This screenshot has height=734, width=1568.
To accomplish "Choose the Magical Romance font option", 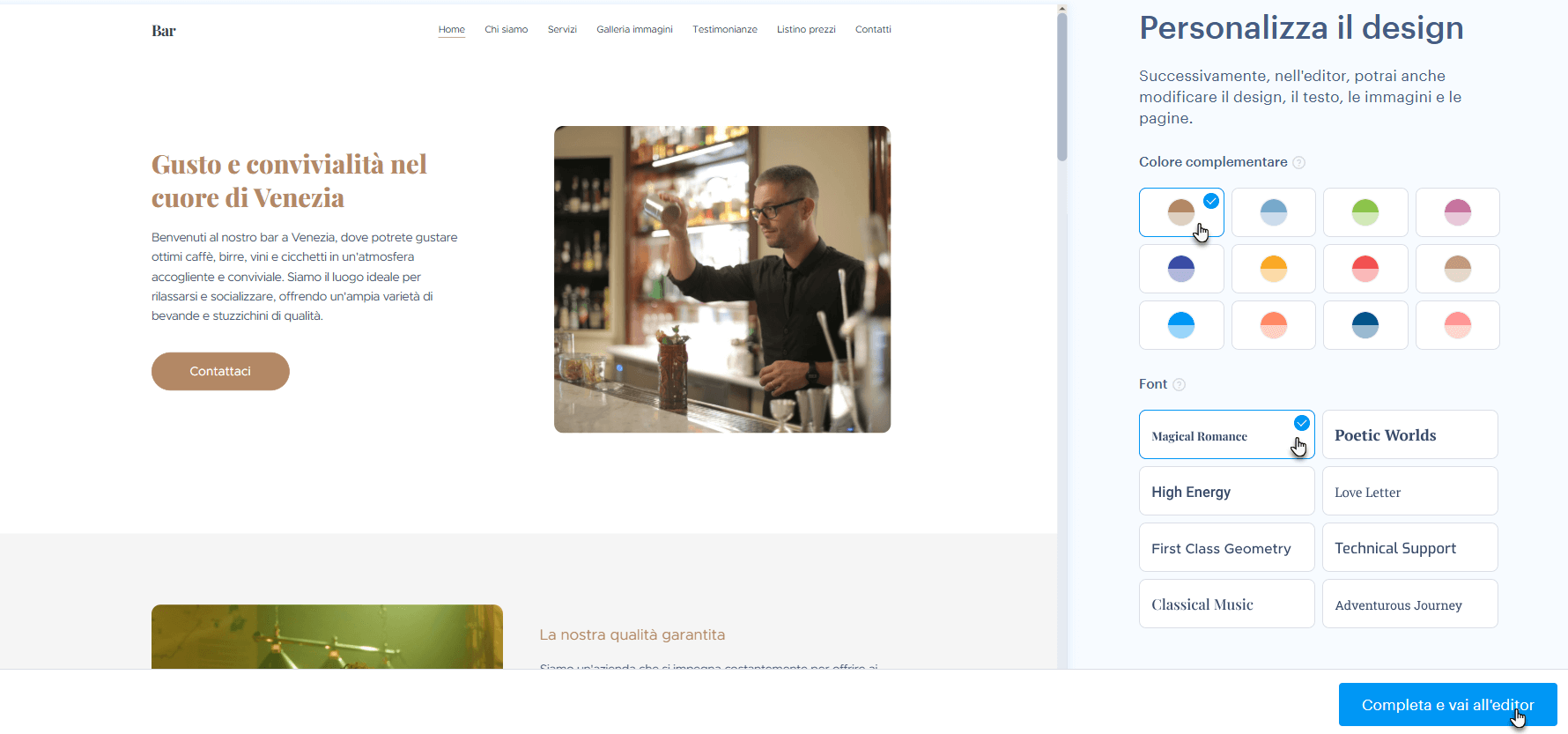I will [x=1226, y=434].
